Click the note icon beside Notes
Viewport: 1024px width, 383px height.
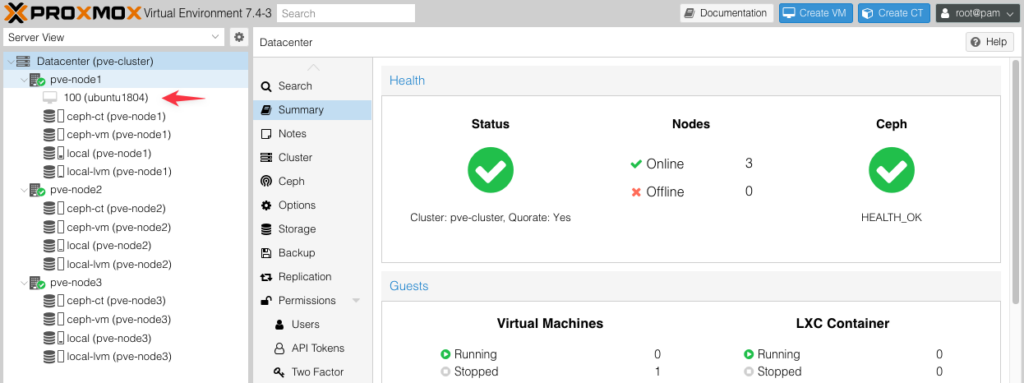[266, 134]
